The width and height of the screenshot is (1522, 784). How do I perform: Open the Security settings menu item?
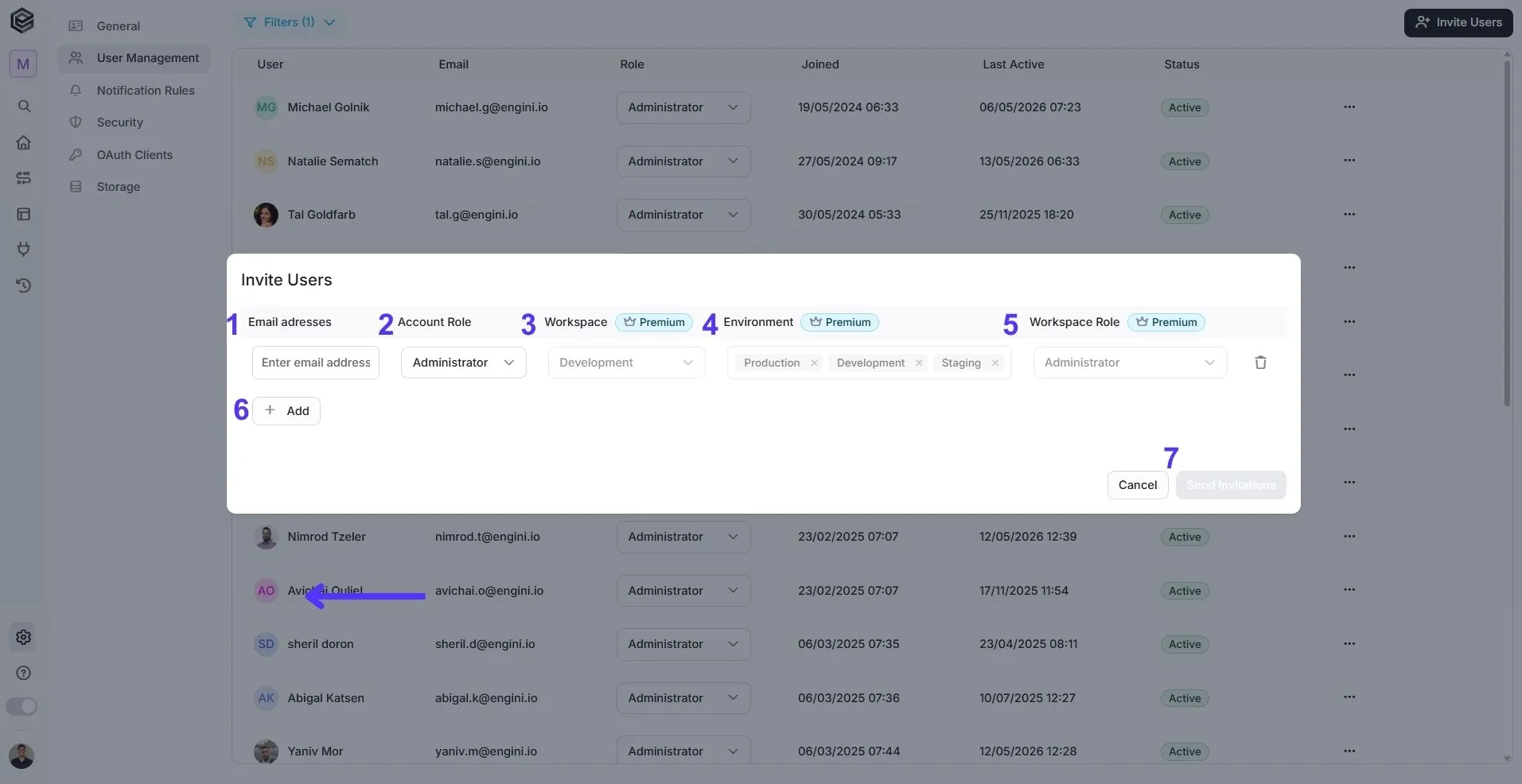tap(119, 122)
